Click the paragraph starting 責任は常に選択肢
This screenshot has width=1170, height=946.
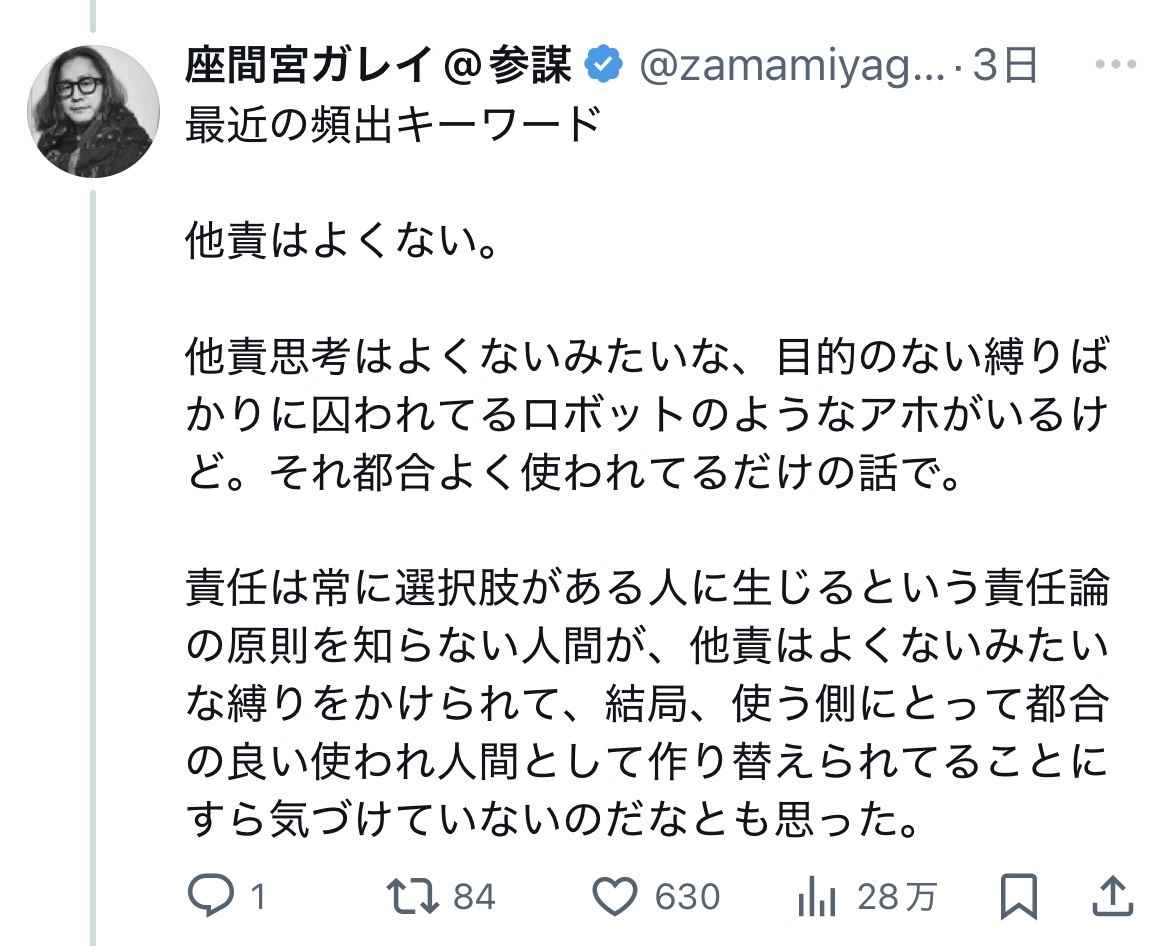click(x=646, y=705)
